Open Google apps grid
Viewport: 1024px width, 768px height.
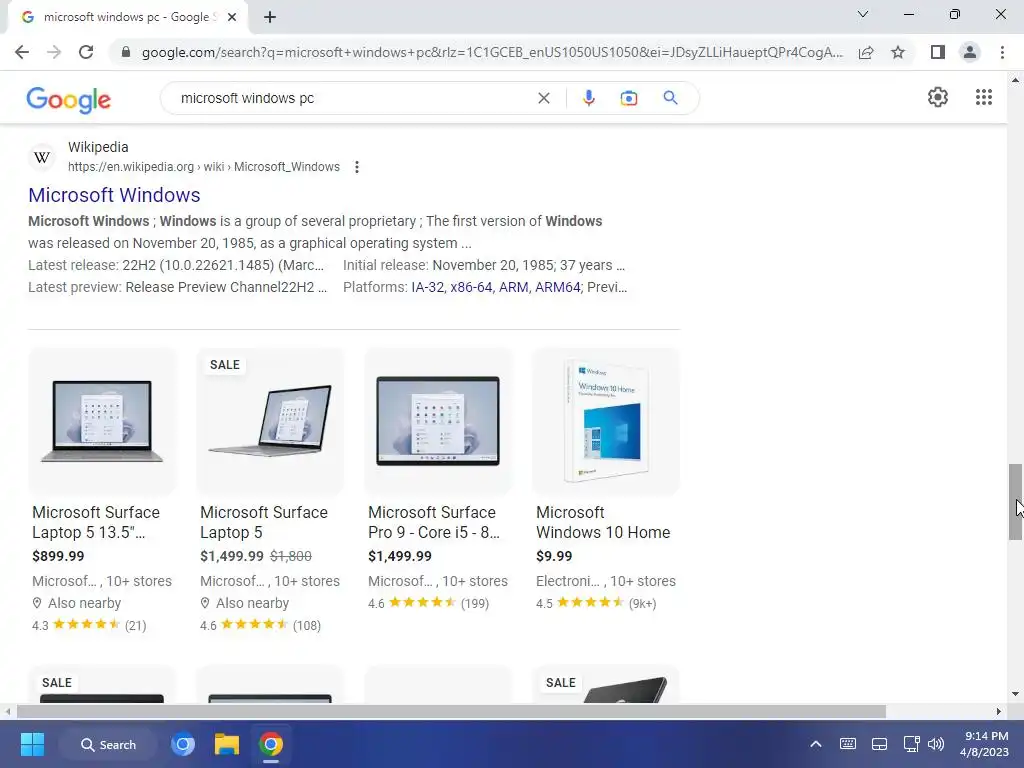(x=984, y=97)
